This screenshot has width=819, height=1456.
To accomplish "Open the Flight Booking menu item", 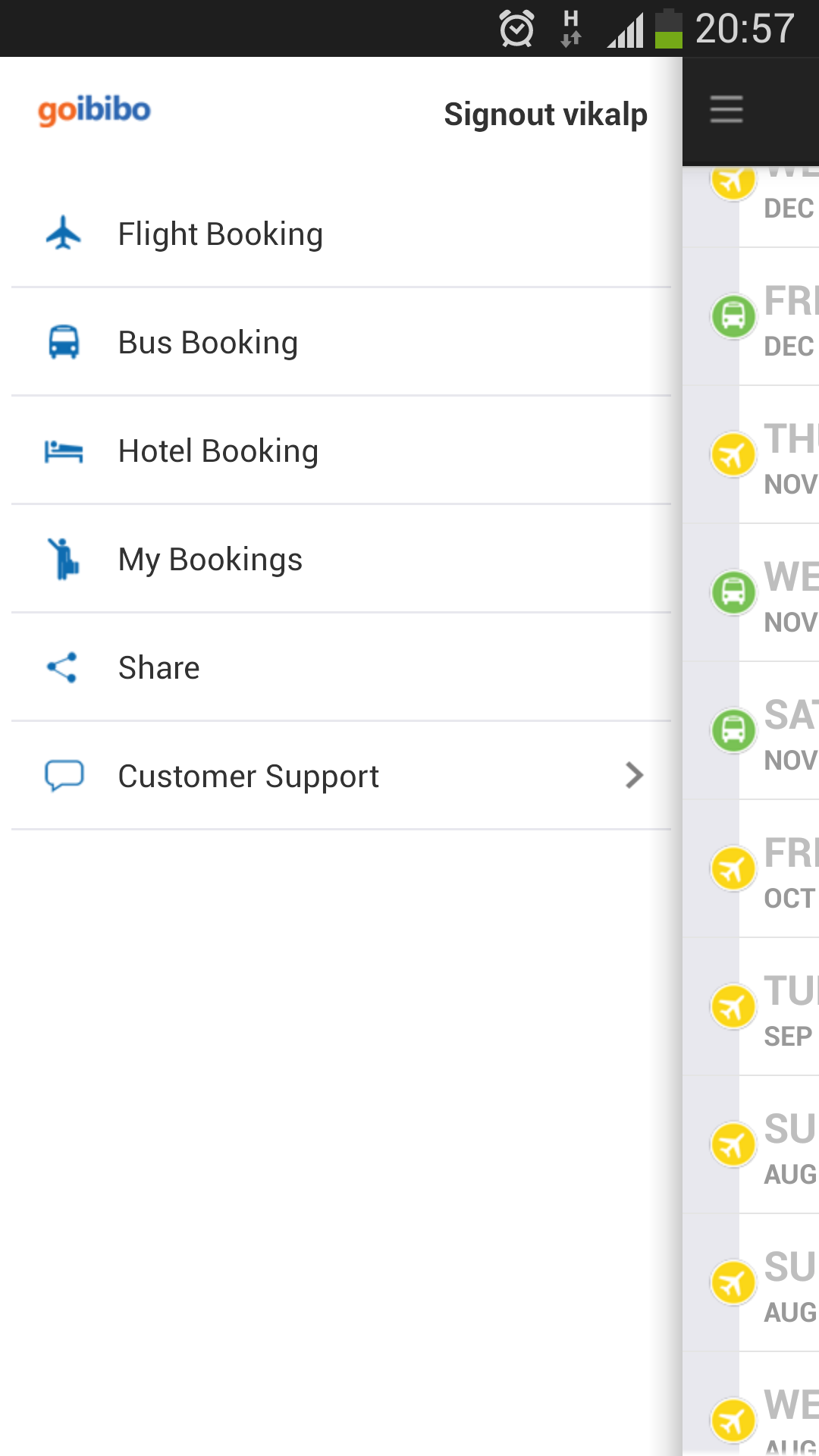I will tap(221, 234).
